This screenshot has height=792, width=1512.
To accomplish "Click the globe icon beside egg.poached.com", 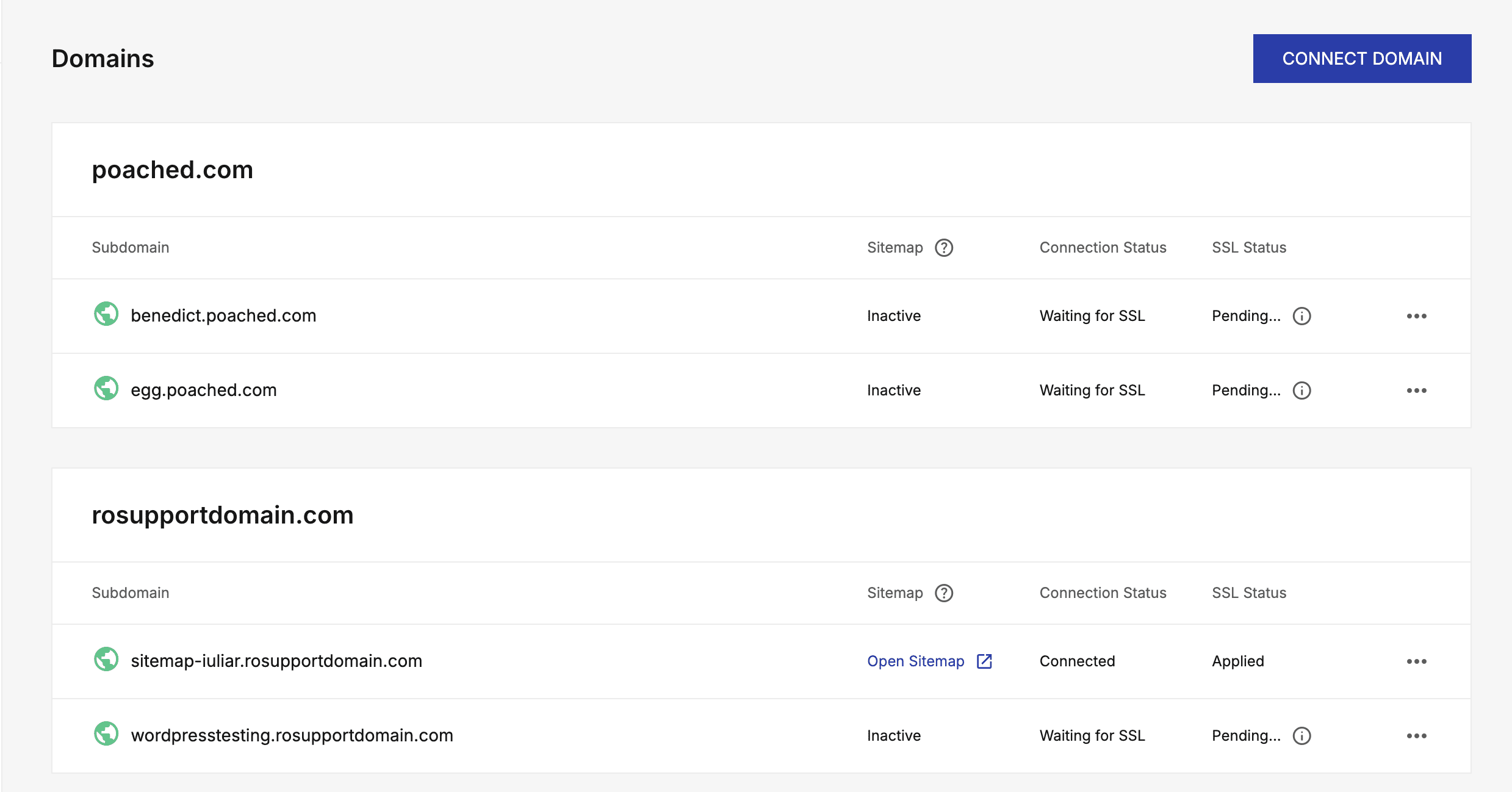I will click(106, 389).
